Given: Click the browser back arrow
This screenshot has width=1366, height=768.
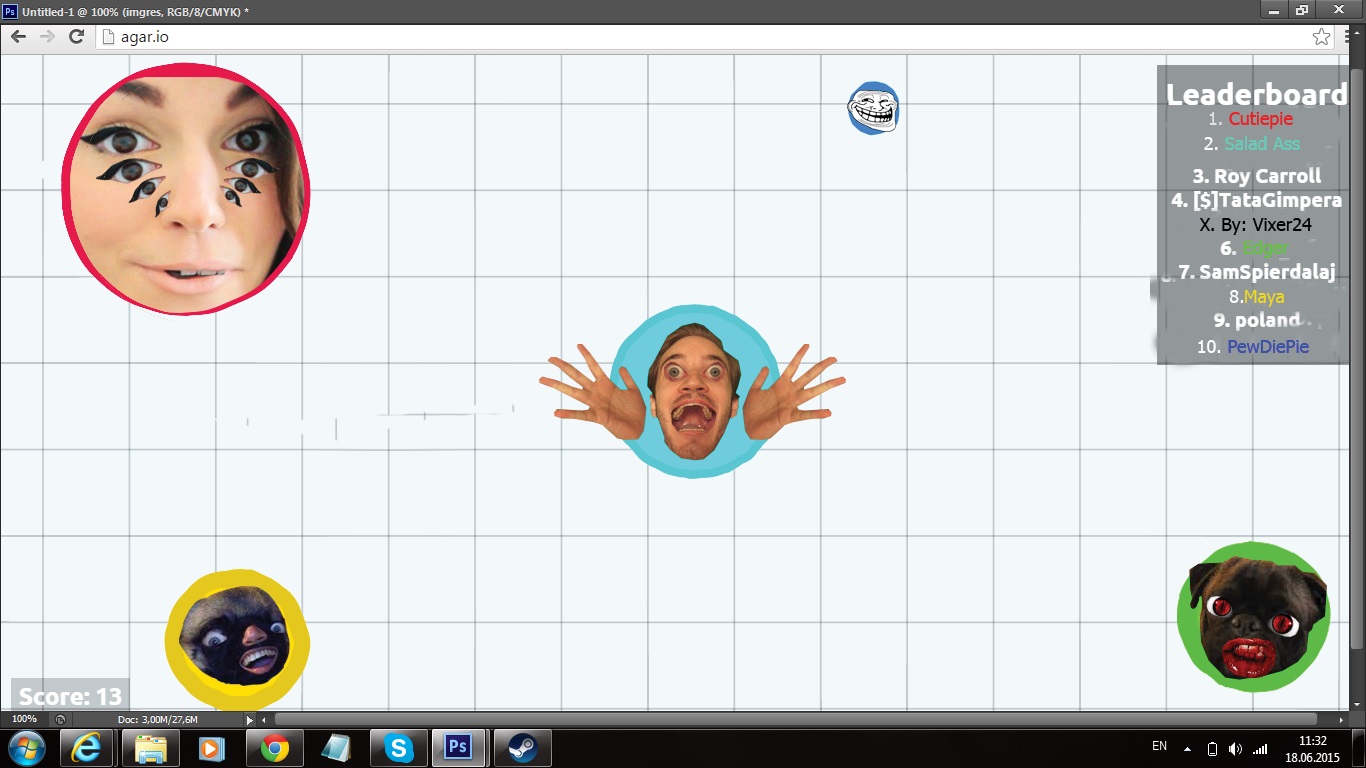Looking at the screenshot, I should click(18, 37).
